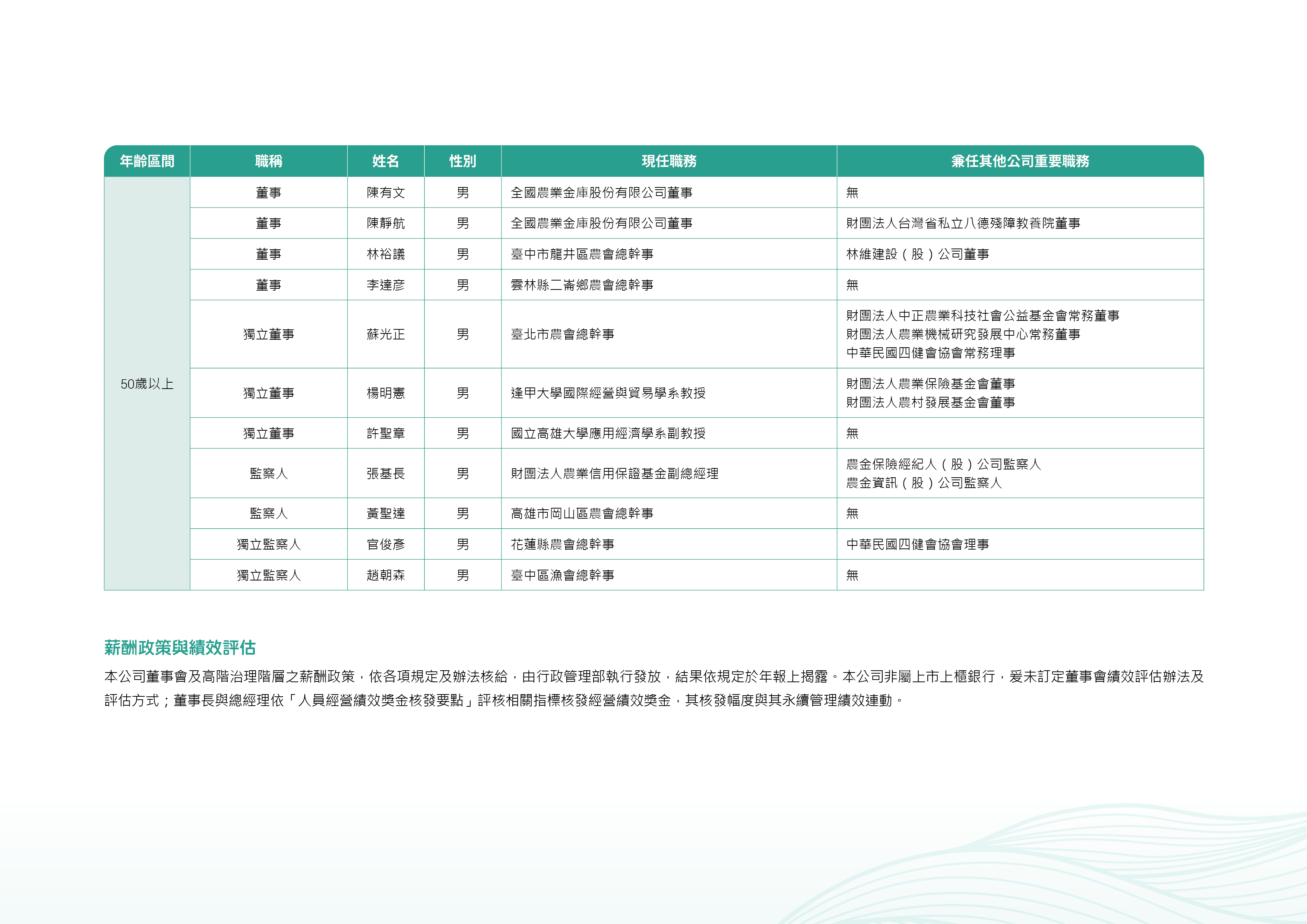Click 無 in 黃聖達 row
This screenshot has height=924, width=1307.
852,513
